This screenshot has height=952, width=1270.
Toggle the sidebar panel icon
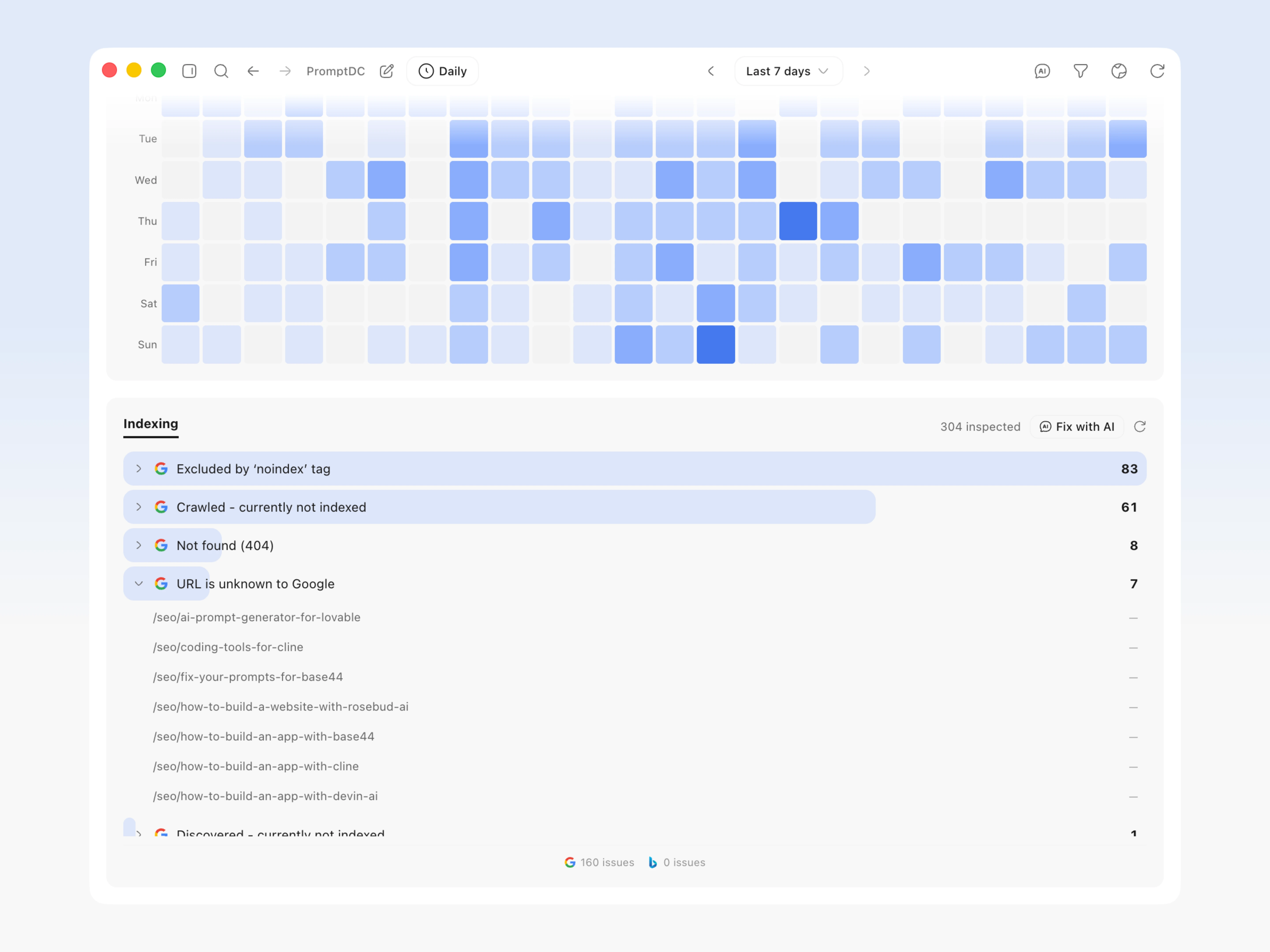tap(189, 71)
